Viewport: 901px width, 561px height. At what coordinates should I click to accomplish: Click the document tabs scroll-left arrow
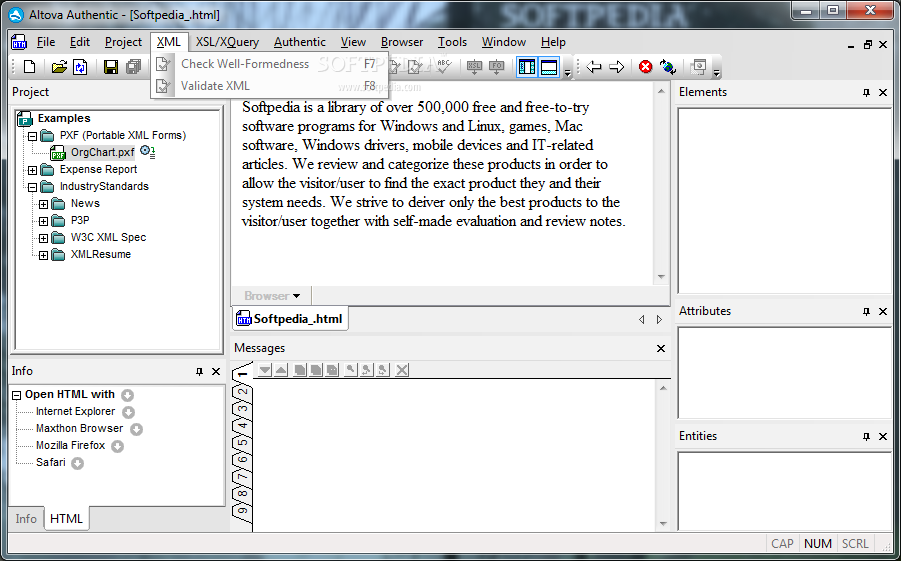coord(641,320)
